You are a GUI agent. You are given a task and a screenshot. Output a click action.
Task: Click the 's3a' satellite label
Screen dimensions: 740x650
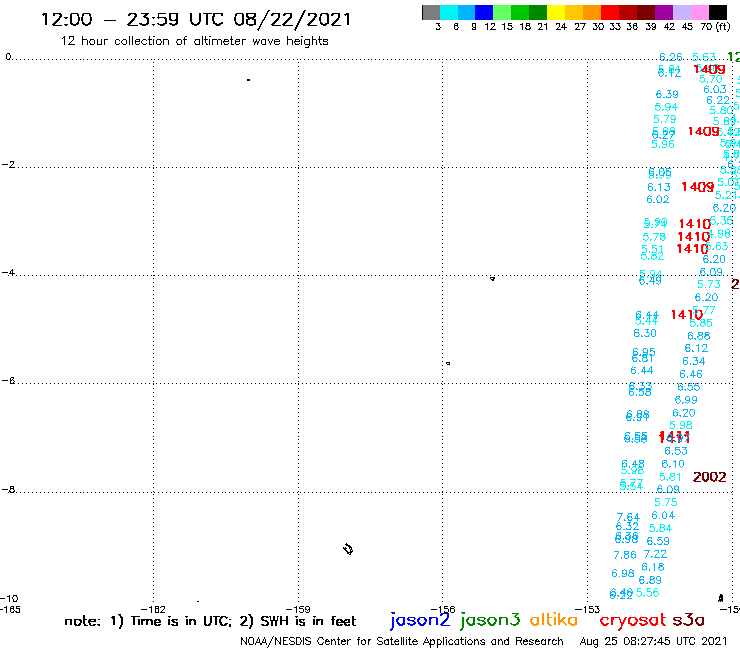click(688, 620)
